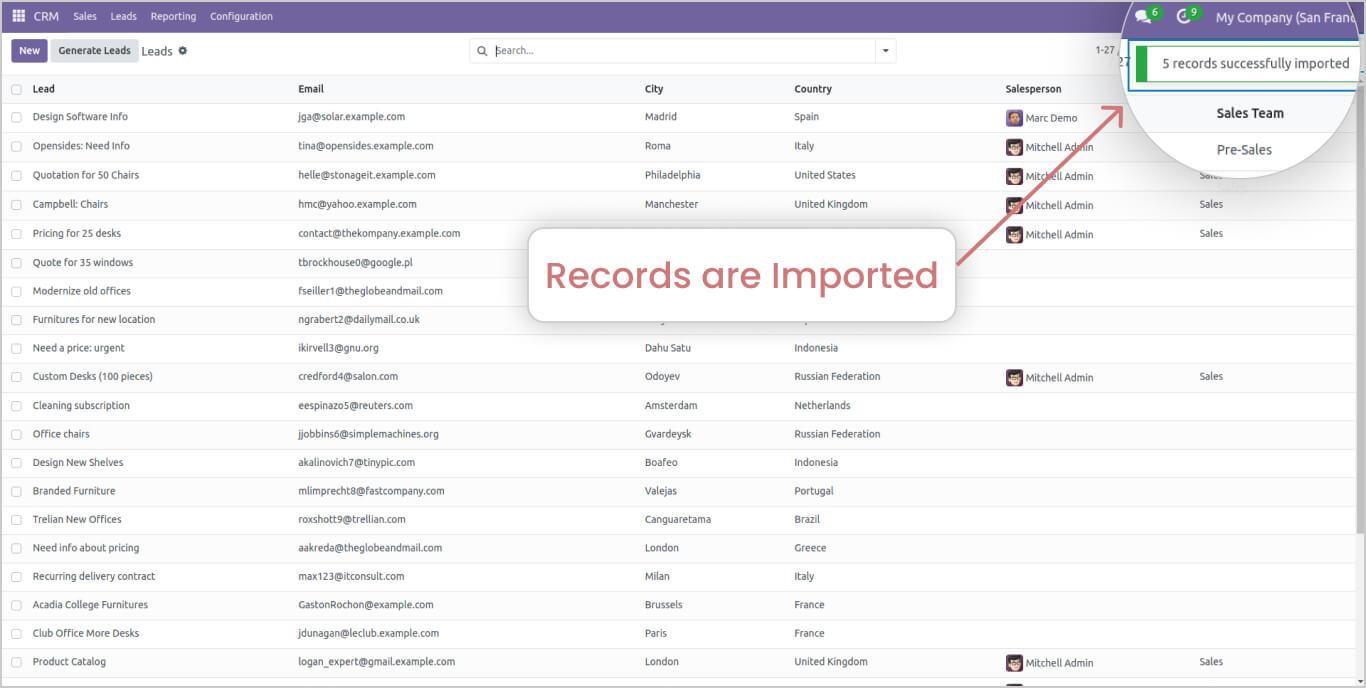This screenshot has width=1366, height=688.
Task: Open the Discuss messages icon
Action: [x=1141, y=16]
